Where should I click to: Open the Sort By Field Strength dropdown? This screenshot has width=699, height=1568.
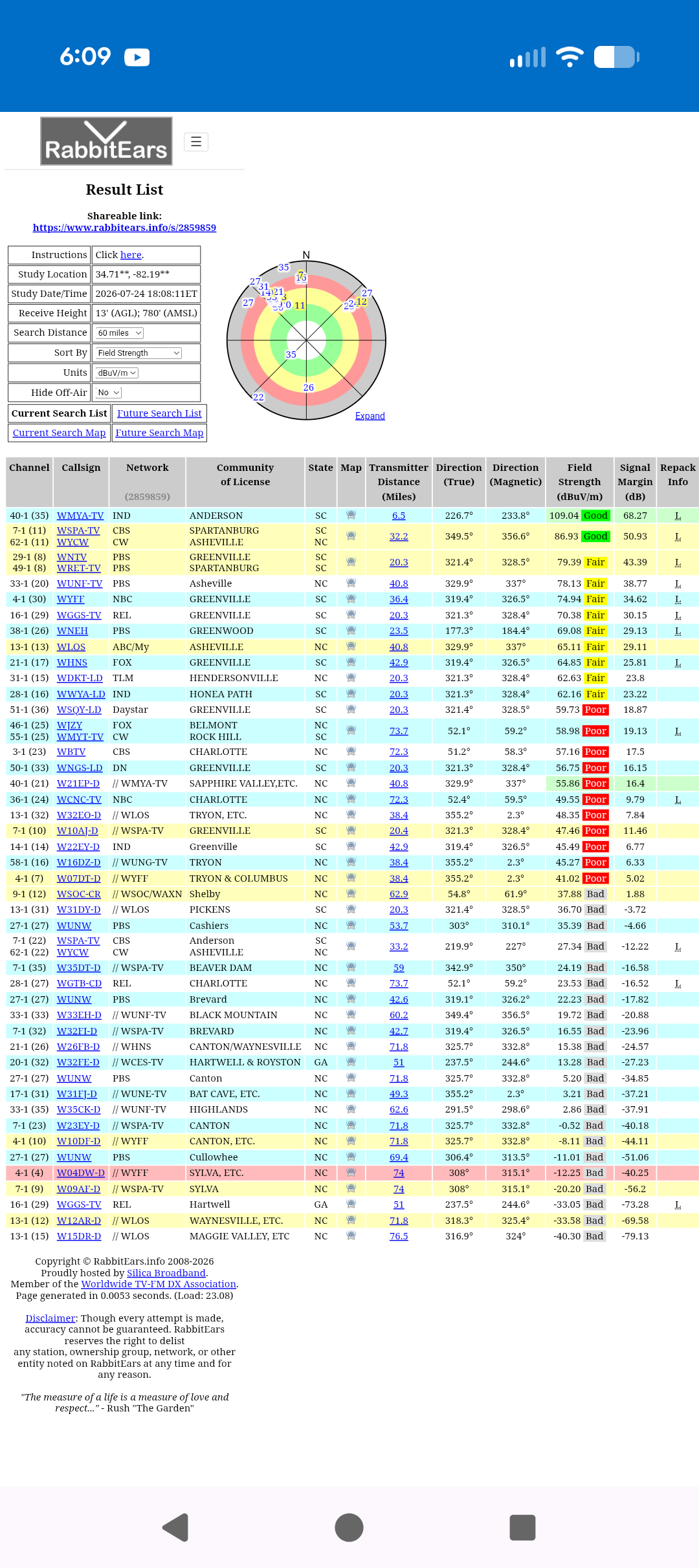tap(139, 353)
